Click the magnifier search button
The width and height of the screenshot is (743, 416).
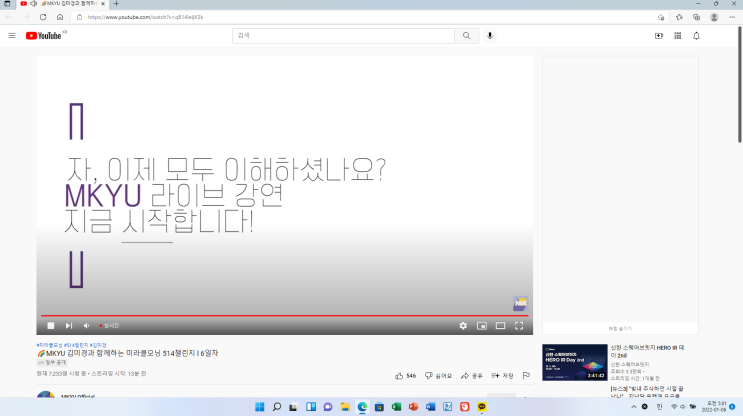tap(466, 36)
